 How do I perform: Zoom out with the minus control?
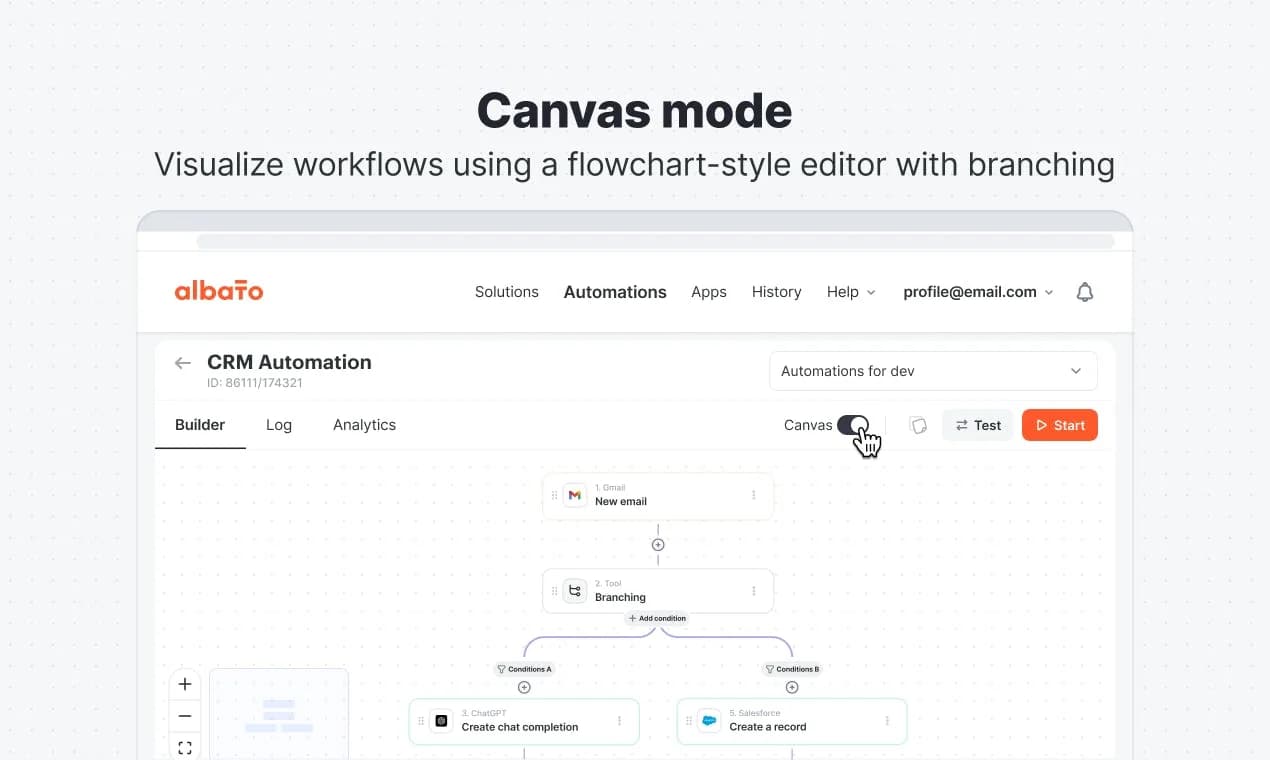pos(185,716)
